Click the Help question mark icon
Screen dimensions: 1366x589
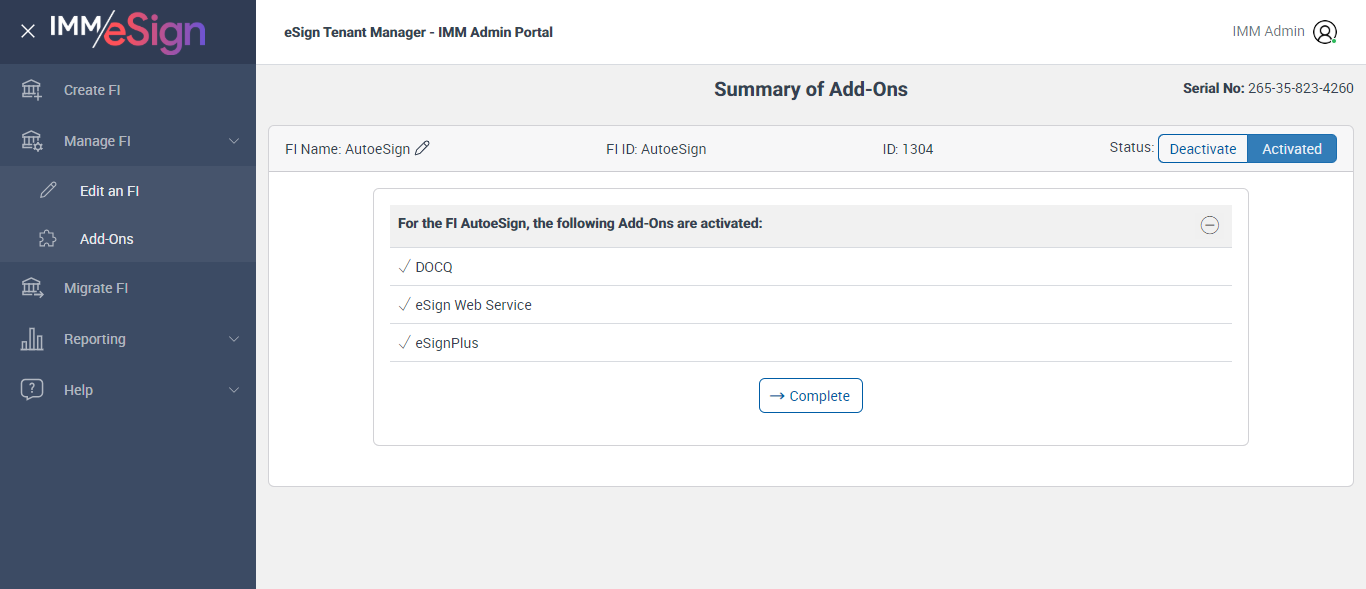pos(32,390)
